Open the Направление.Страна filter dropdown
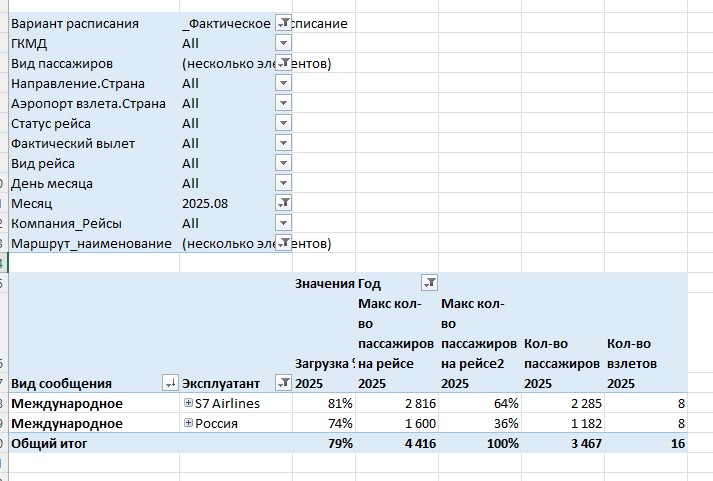This screenshot has height=481, width=713. pyautogui.click(x=283, y=83)
